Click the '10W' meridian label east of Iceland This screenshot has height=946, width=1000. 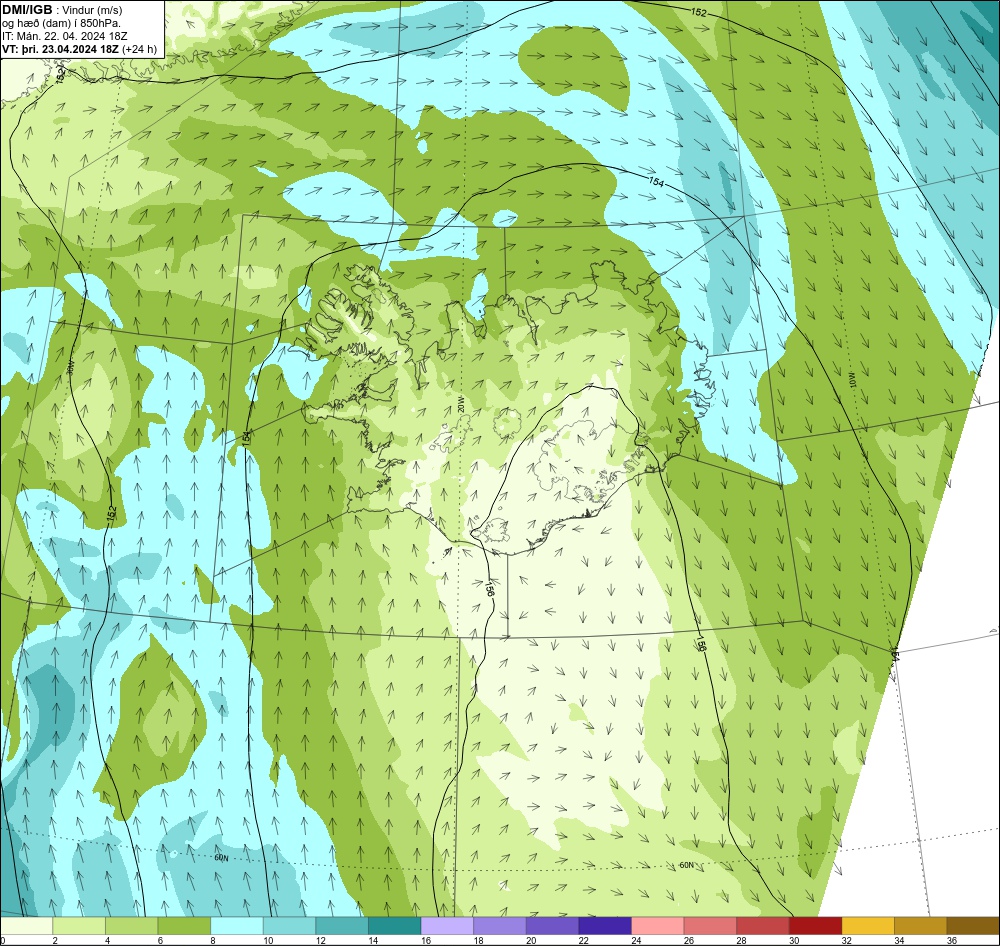(852, 381)
